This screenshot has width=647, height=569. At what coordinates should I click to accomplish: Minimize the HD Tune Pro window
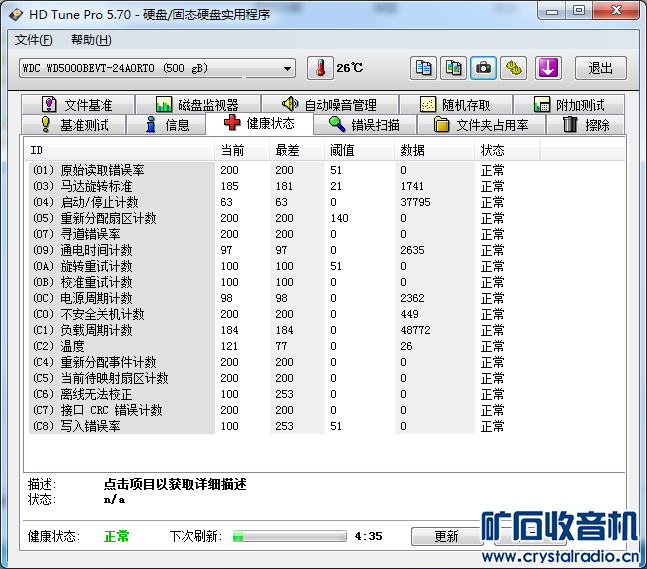point(552,11)
